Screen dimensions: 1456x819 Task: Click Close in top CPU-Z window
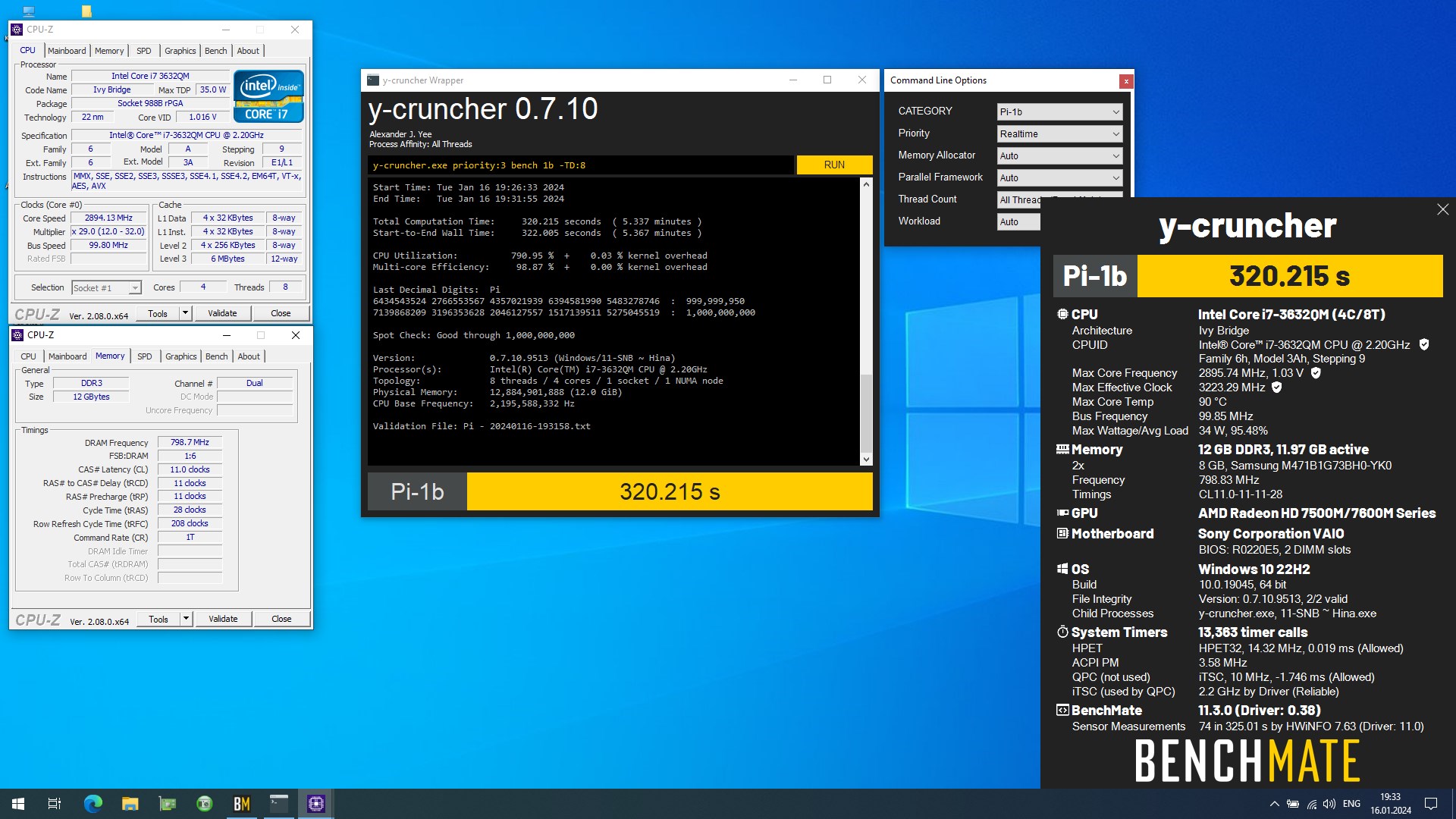point(281,313)
